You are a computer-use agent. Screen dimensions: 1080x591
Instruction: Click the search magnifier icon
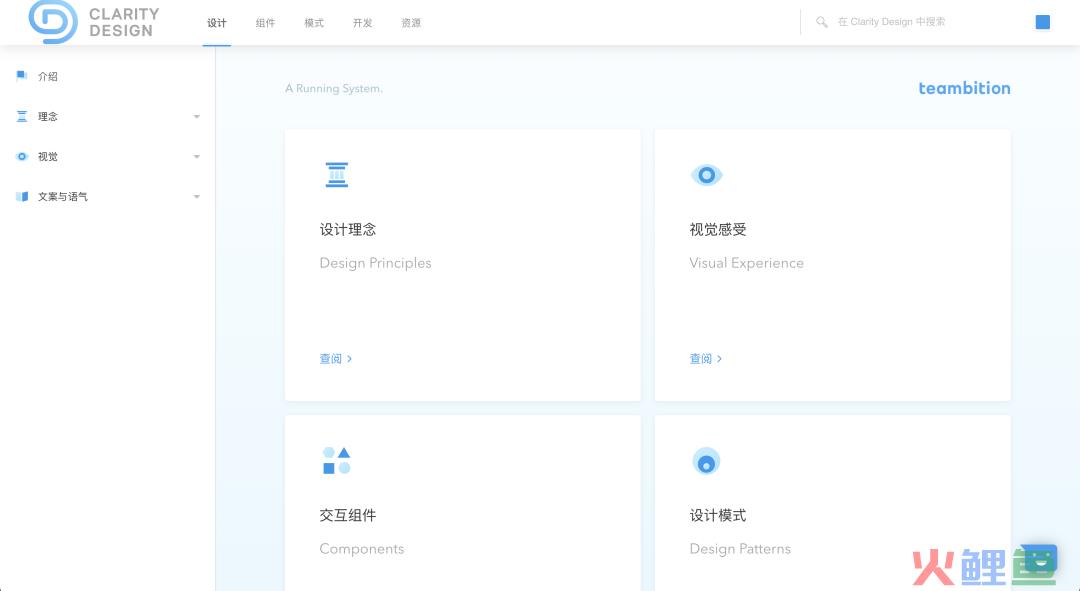point(822,22)
